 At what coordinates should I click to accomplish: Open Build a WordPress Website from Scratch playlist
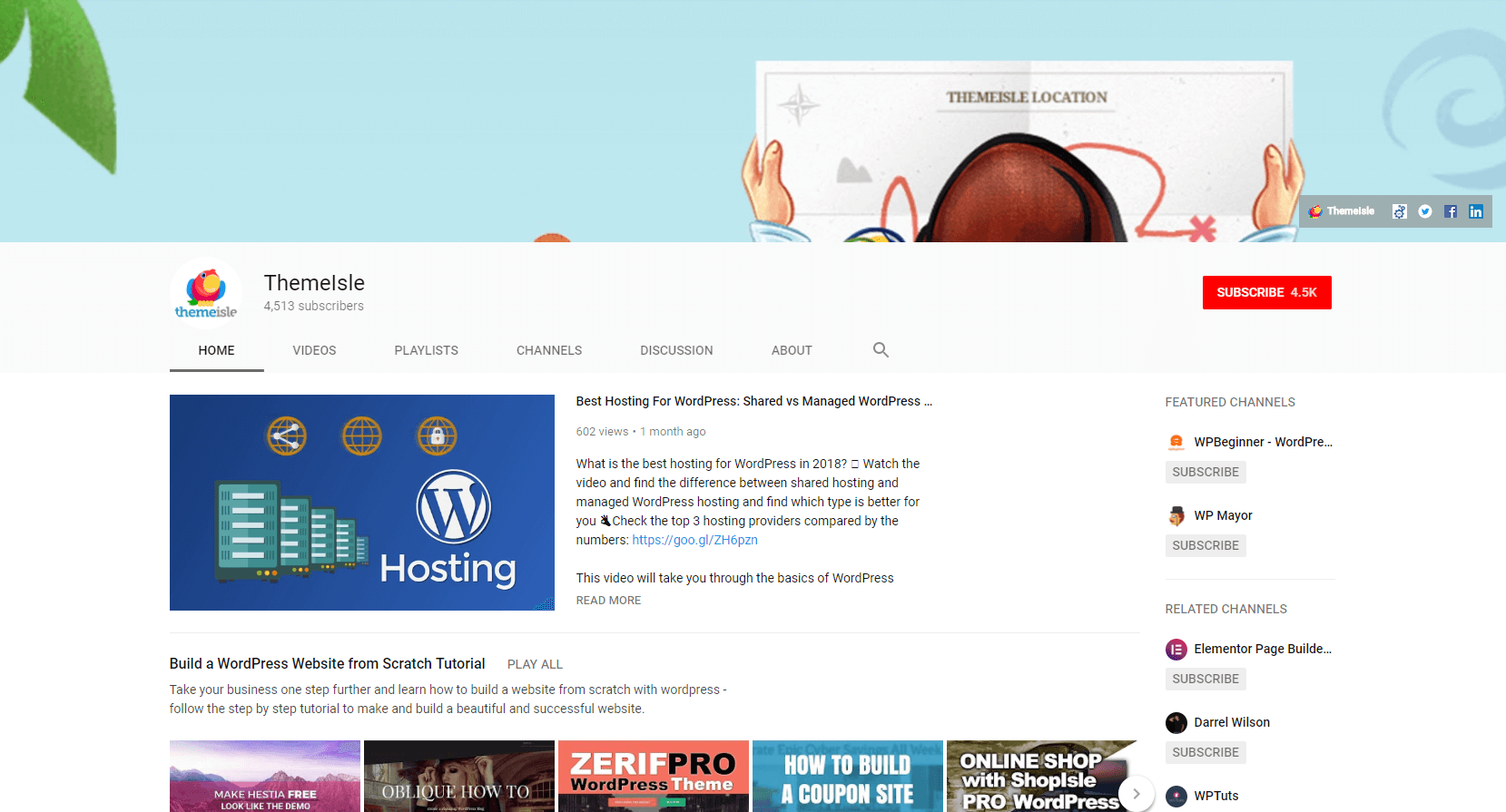click(x=327, y=664)
